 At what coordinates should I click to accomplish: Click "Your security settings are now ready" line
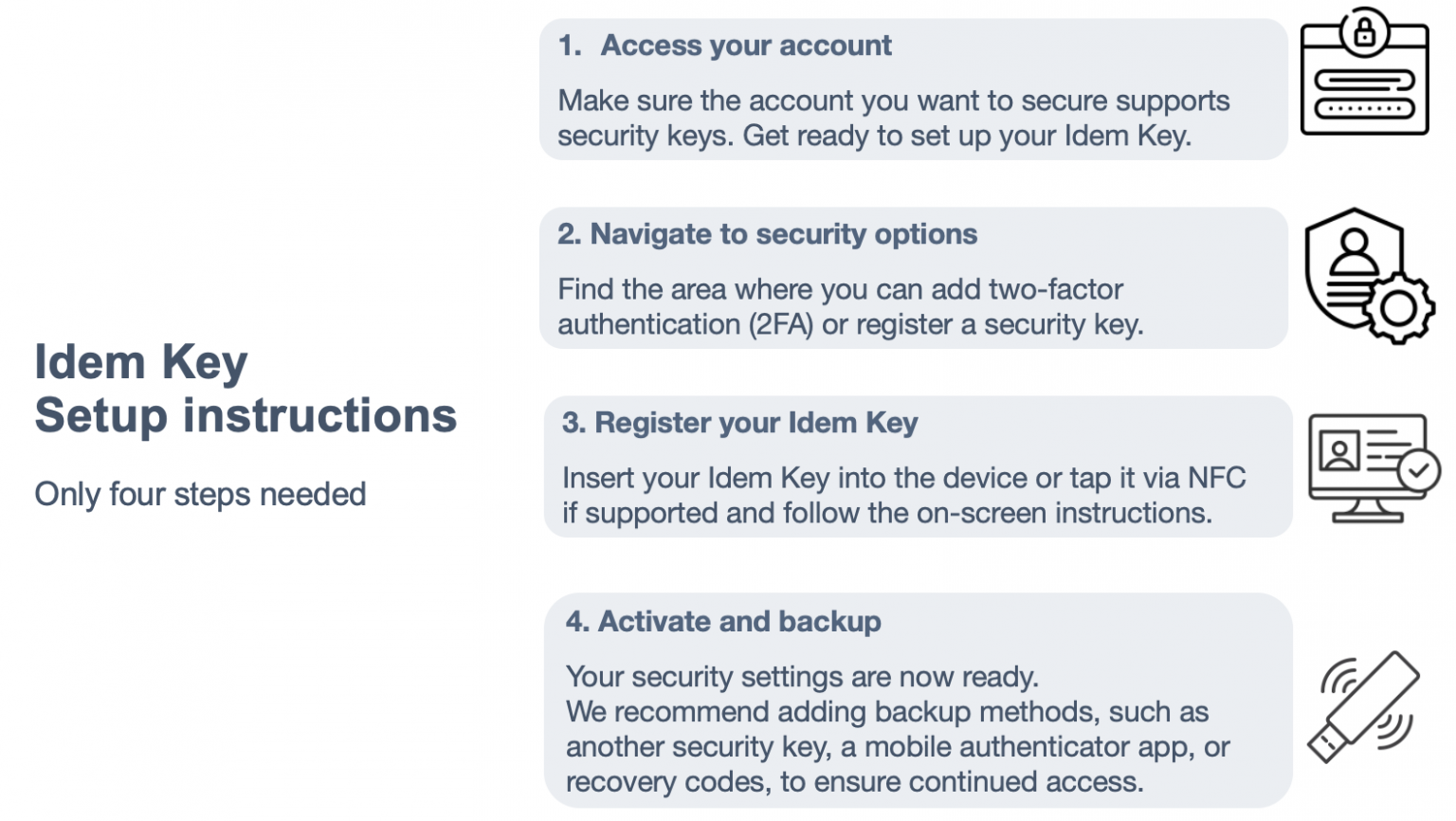pos(802,677)
